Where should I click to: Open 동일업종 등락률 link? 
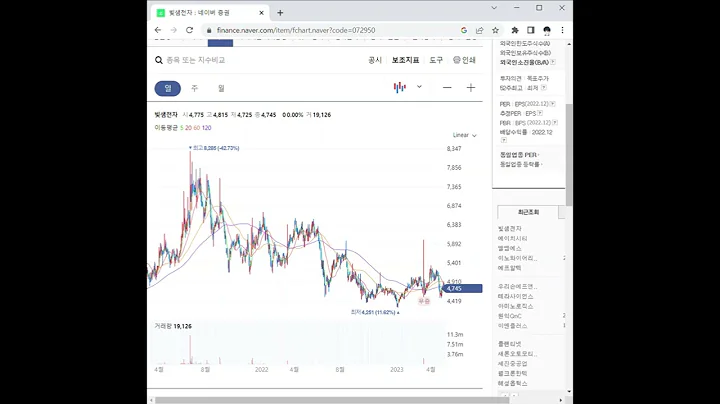[519, 164]
